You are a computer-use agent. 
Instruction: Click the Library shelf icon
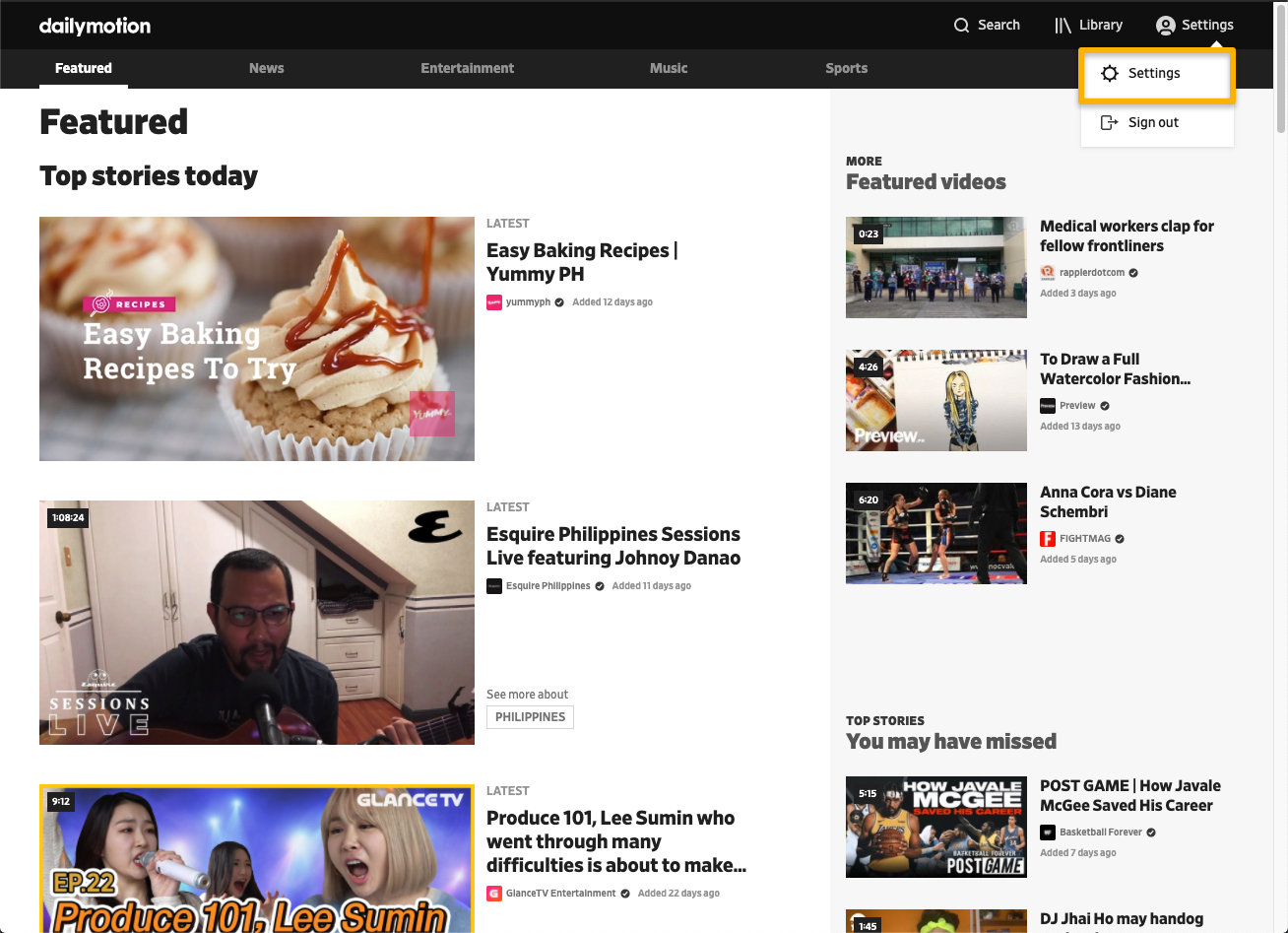1063,26
